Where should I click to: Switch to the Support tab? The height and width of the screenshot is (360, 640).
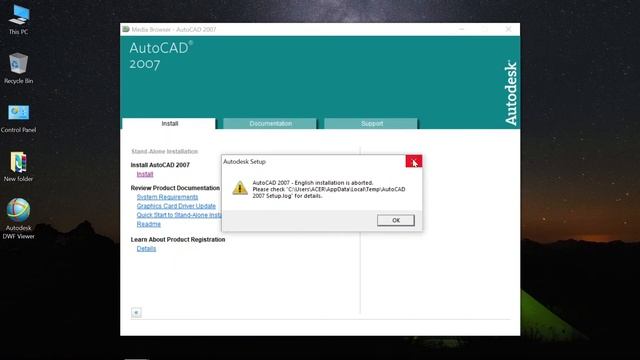[x=371, y=123]
